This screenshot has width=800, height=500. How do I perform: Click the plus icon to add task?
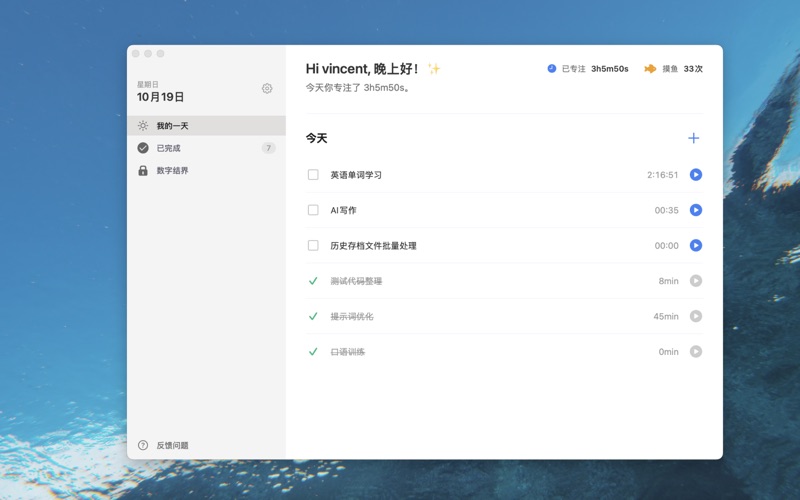click(693, 138)
